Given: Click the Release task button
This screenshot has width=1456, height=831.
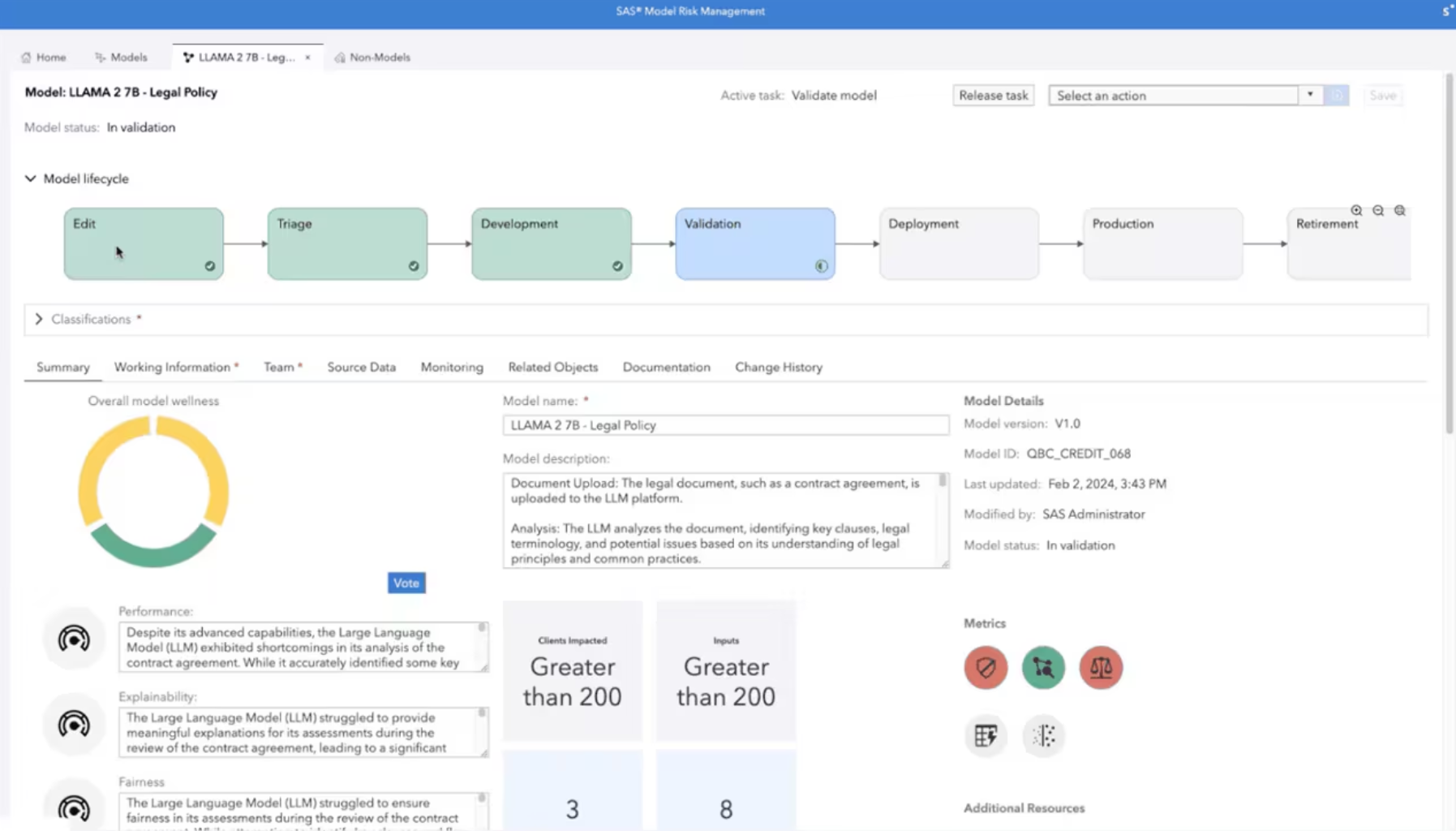Looking at the screenshot, I should [x=994, y=95].
